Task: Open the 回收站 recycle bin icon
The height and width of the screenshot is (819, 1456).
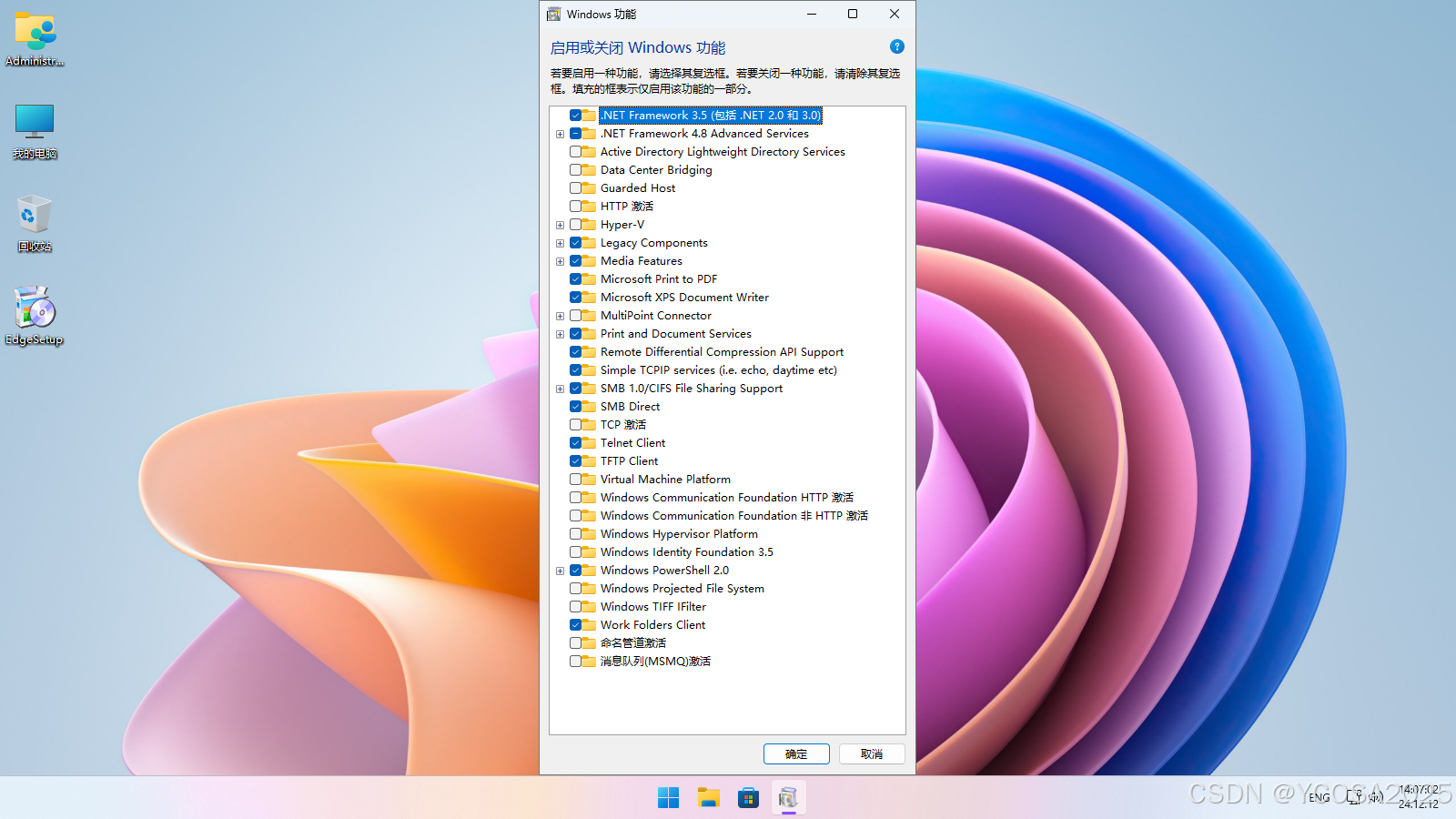Action: point(35,224)
